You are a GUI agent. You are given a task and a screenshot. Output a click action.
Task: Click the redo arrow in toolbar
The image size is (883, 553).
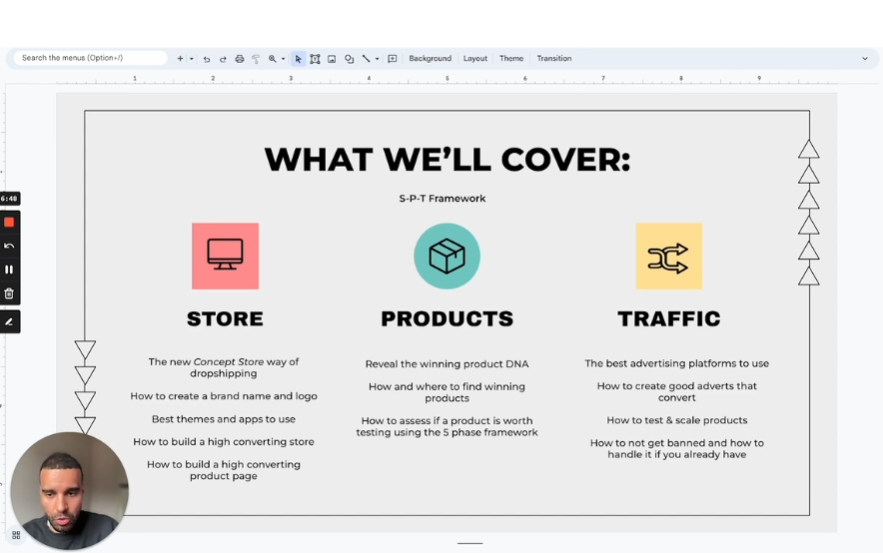tap(223, 59)
